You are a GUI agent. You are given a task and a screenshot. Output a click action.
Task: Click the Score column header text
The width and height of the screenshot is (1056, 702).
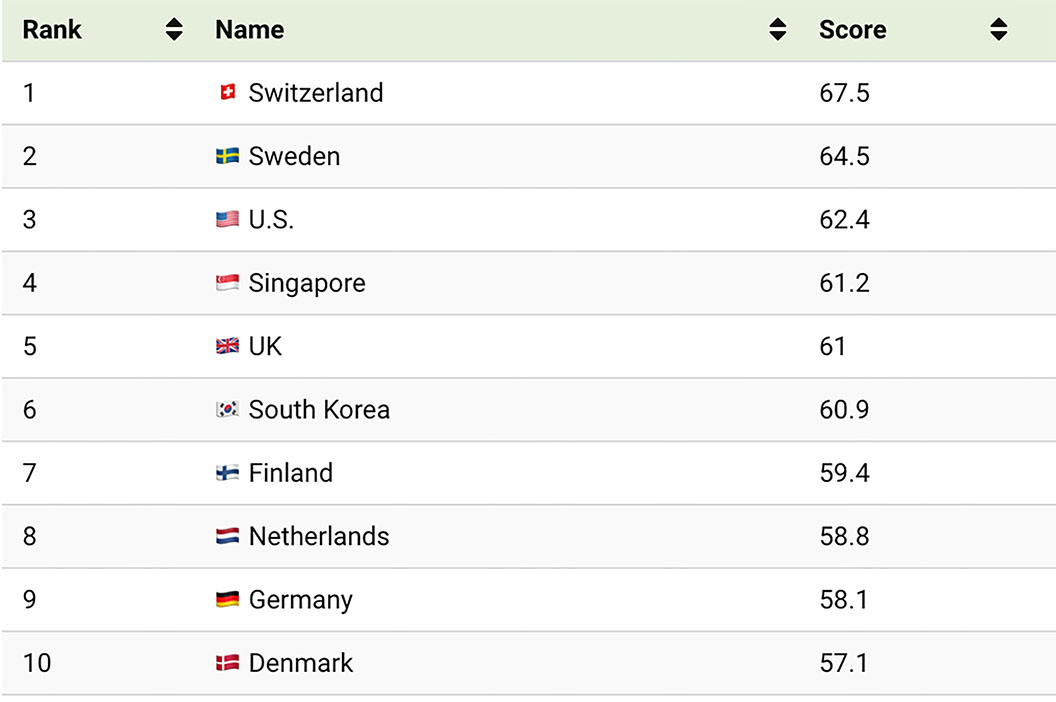853,30
